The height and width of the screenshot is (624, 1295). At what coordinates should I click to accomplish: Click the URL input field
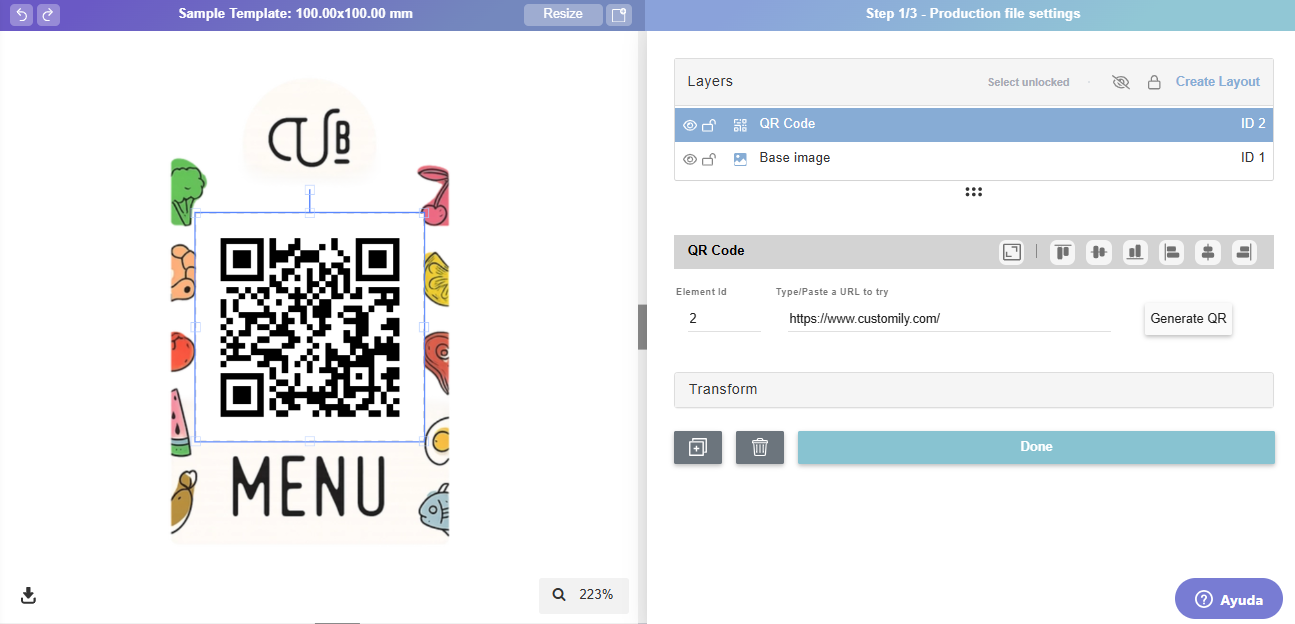point(949,319)
